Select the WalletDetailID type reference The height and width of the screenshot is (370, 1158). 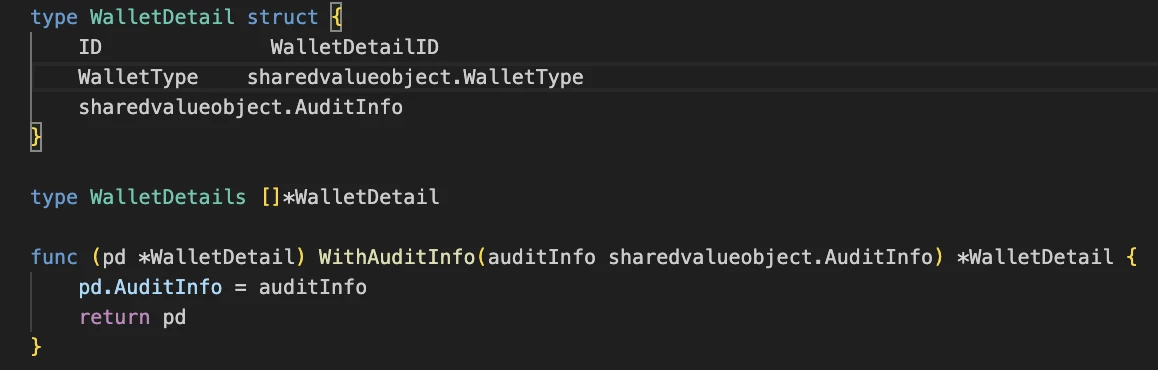coord(354,48)
